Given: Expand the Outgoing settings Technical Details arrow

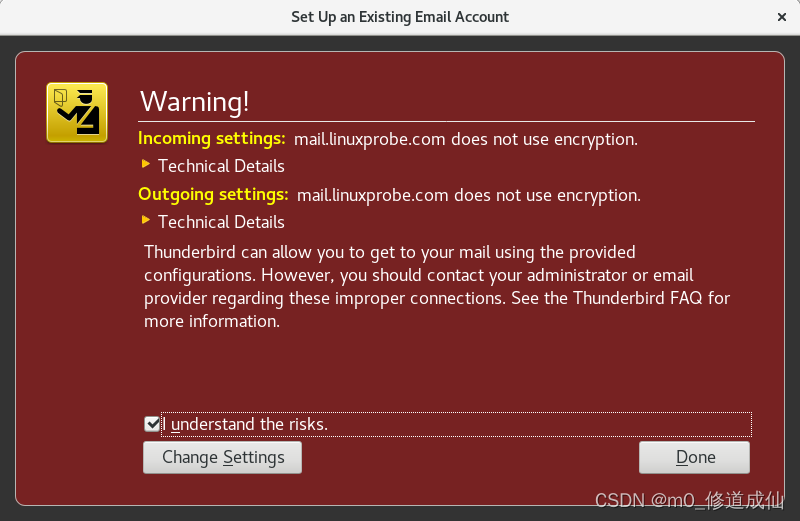Looking at the screenshot, I should point(146,220).
